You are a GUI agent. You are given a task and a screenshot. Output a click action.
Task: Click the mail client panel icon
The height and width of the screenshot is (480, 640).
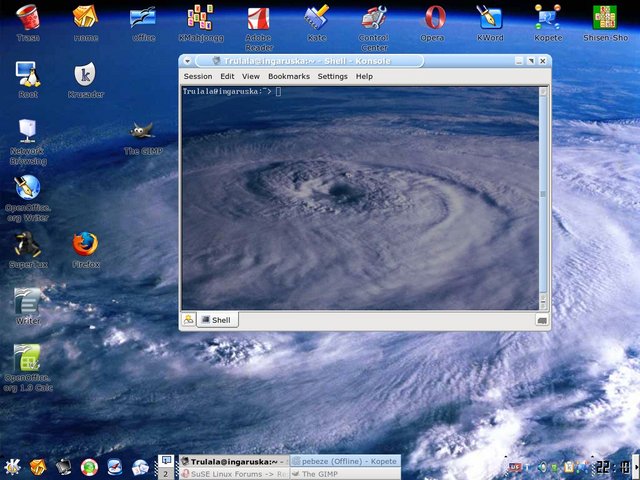(x=140, y=467)
